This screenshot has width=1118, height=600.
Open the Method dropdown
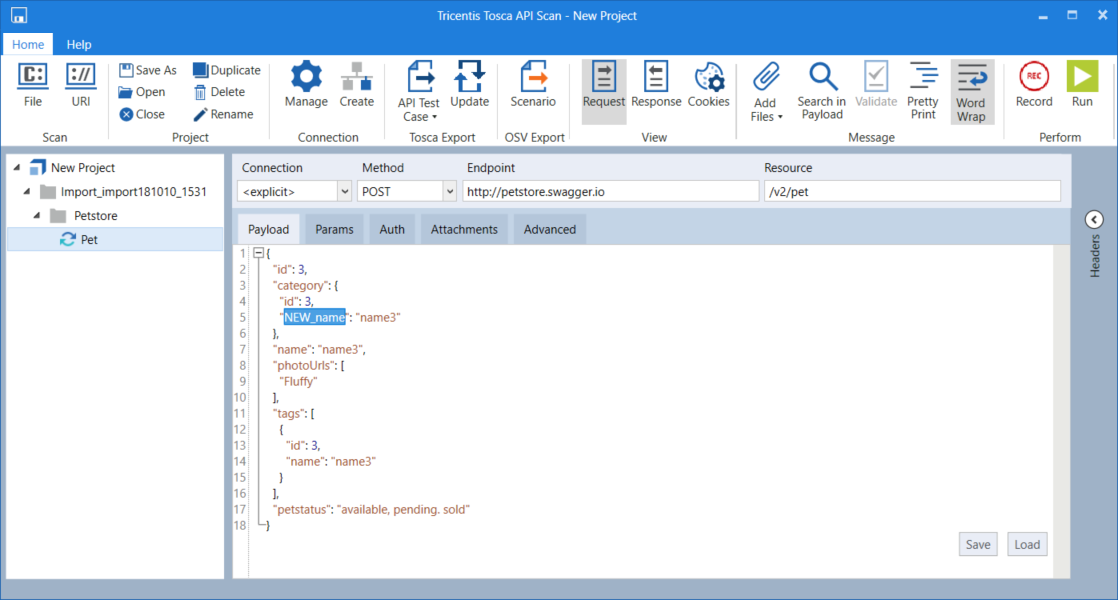449,191
